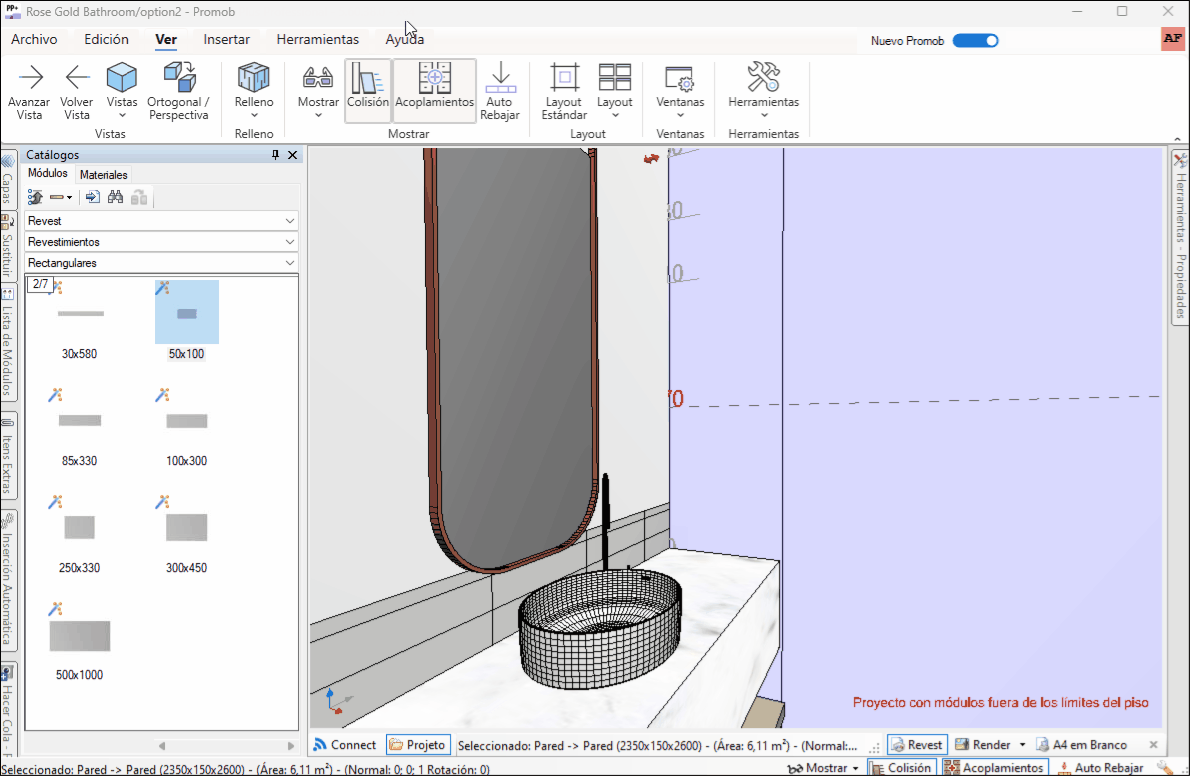The image size is (1190, 776).
Task: Open Lista de Módulos side tab
Action: (8, 342)
